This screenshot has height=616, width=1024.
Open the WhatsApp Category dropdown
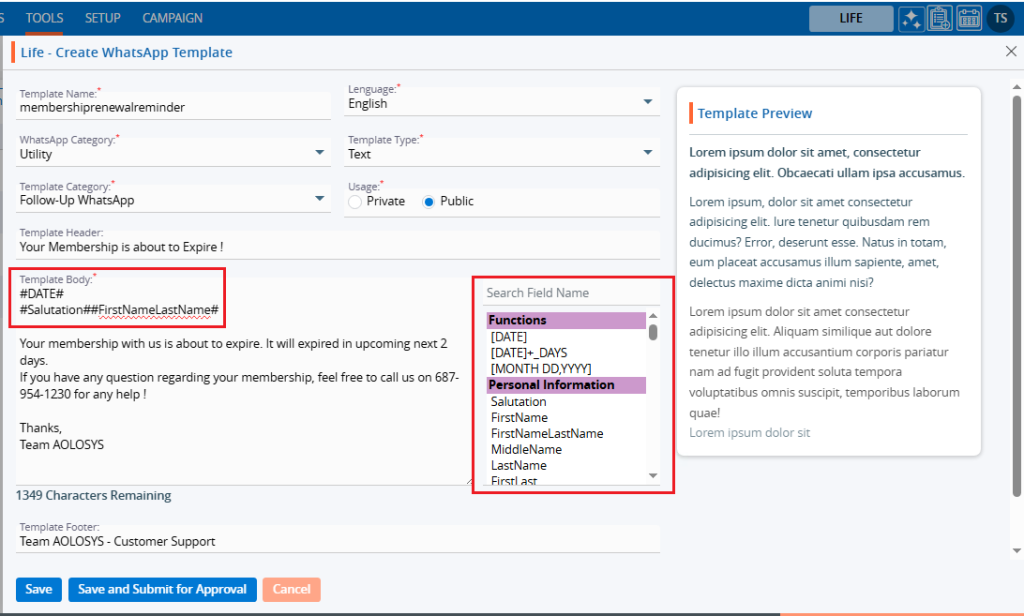click(x=320, y=153)
